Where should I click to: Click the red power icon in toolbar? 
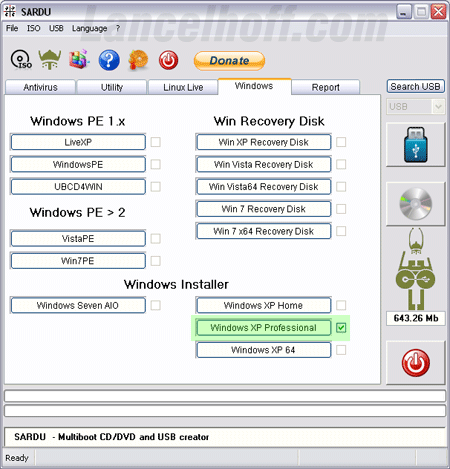pyautogui.click(x=168, y=60)
